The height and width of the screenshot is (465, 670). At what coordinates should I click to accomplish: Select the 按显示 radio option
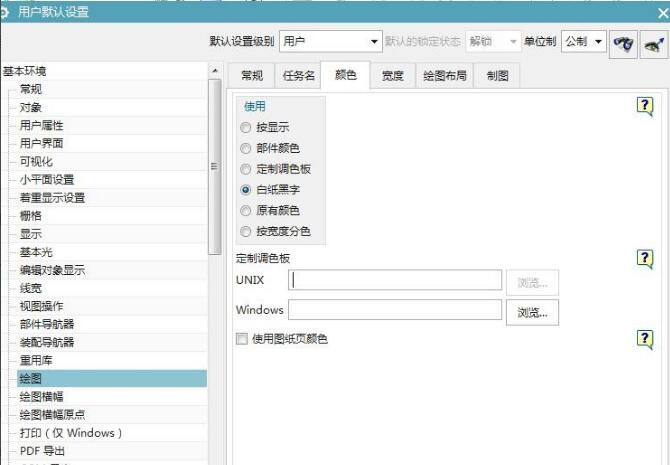click(x=246, y=128)
